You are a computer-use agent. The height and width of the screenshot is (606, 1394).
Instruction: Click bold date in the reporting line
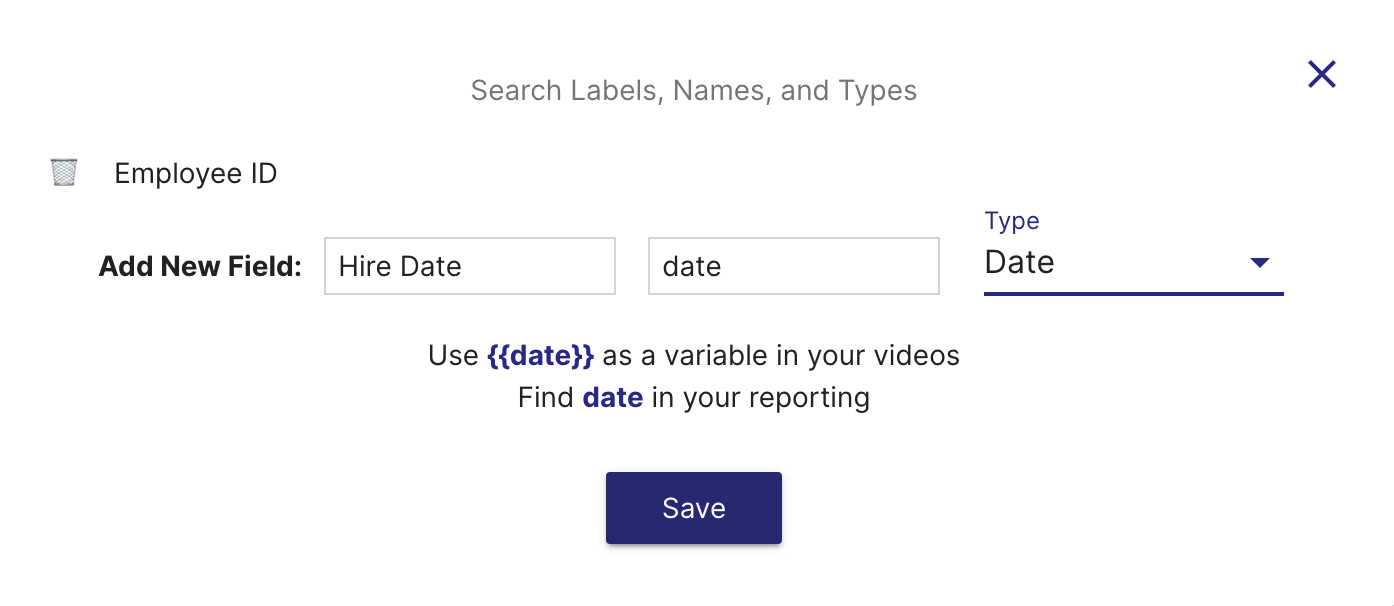click(x=612, y=398)
